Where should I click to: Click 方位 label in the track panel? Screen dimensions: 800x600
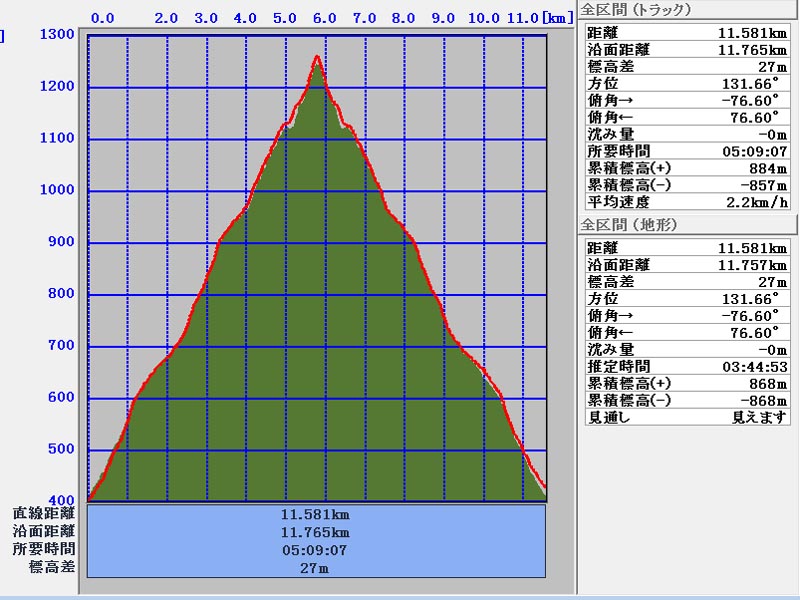(x=604, y=83)
